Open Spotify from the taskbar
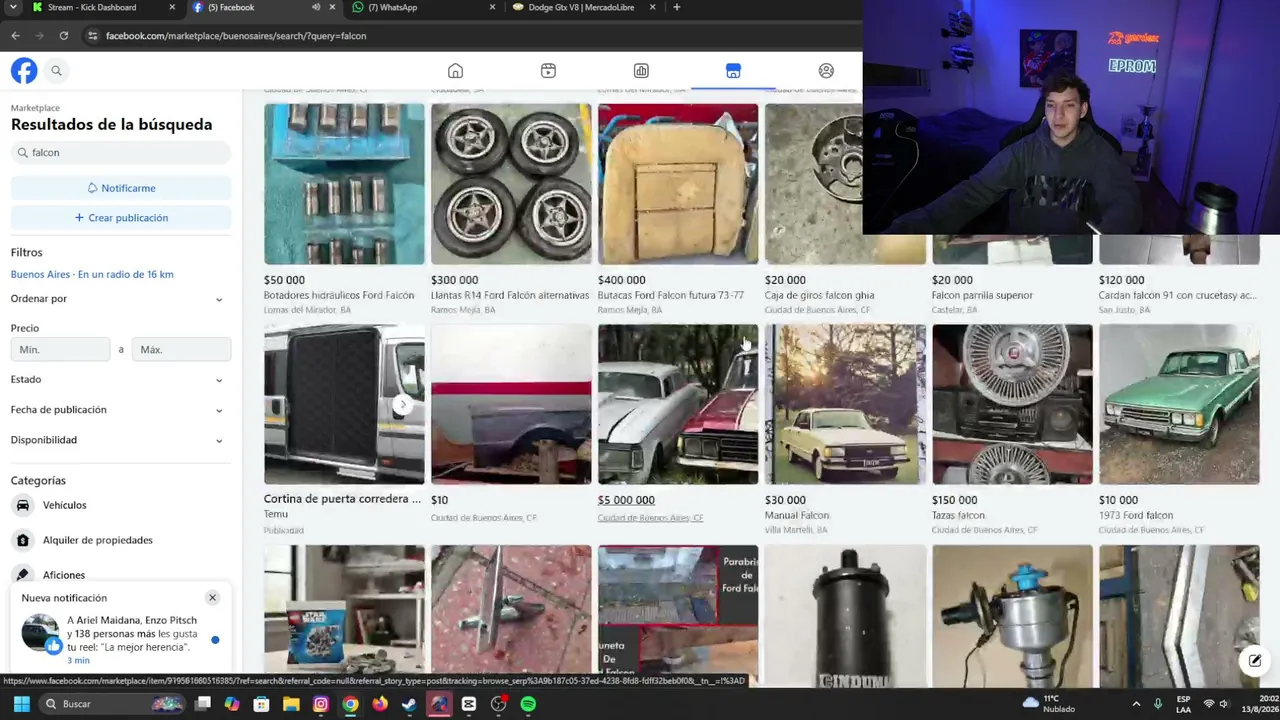This screenshot has height=720, width=1280. (528, 704)
